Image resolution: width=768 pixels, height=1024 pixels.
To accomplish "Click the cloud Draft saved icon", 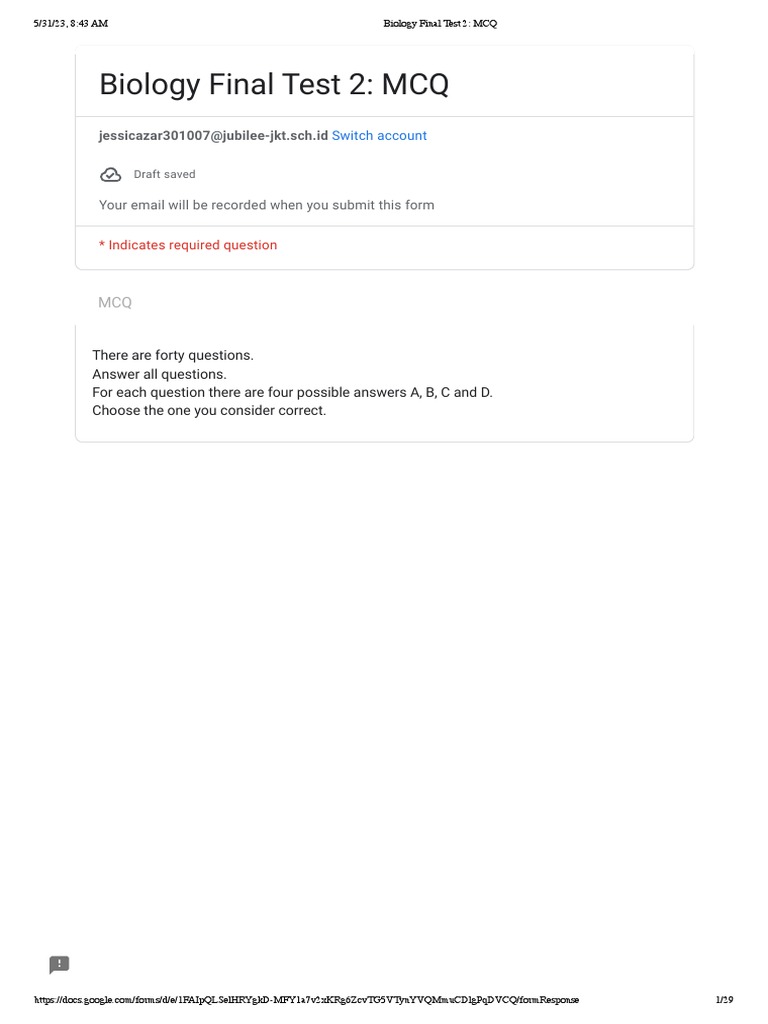I will pyautogui.click(x=111, y=175).
